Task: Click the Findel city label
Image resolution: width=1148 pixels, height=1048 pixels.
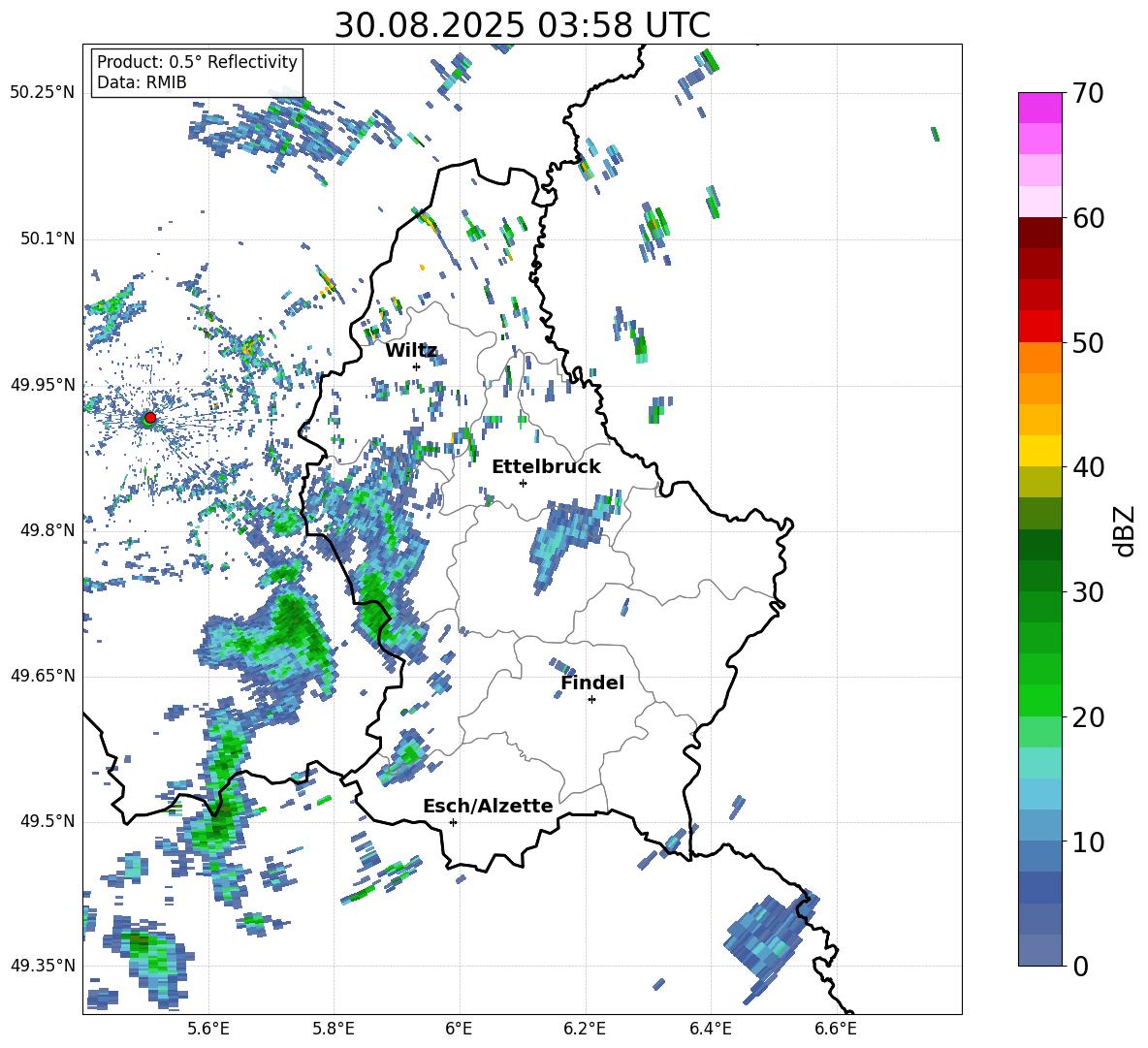Action: pos(592,683)
